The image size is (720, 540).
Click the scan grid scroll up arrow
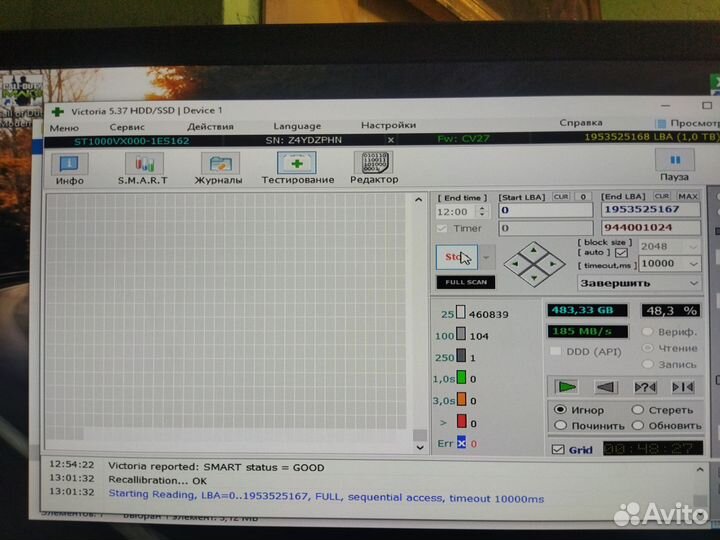(x=418, y=200)
